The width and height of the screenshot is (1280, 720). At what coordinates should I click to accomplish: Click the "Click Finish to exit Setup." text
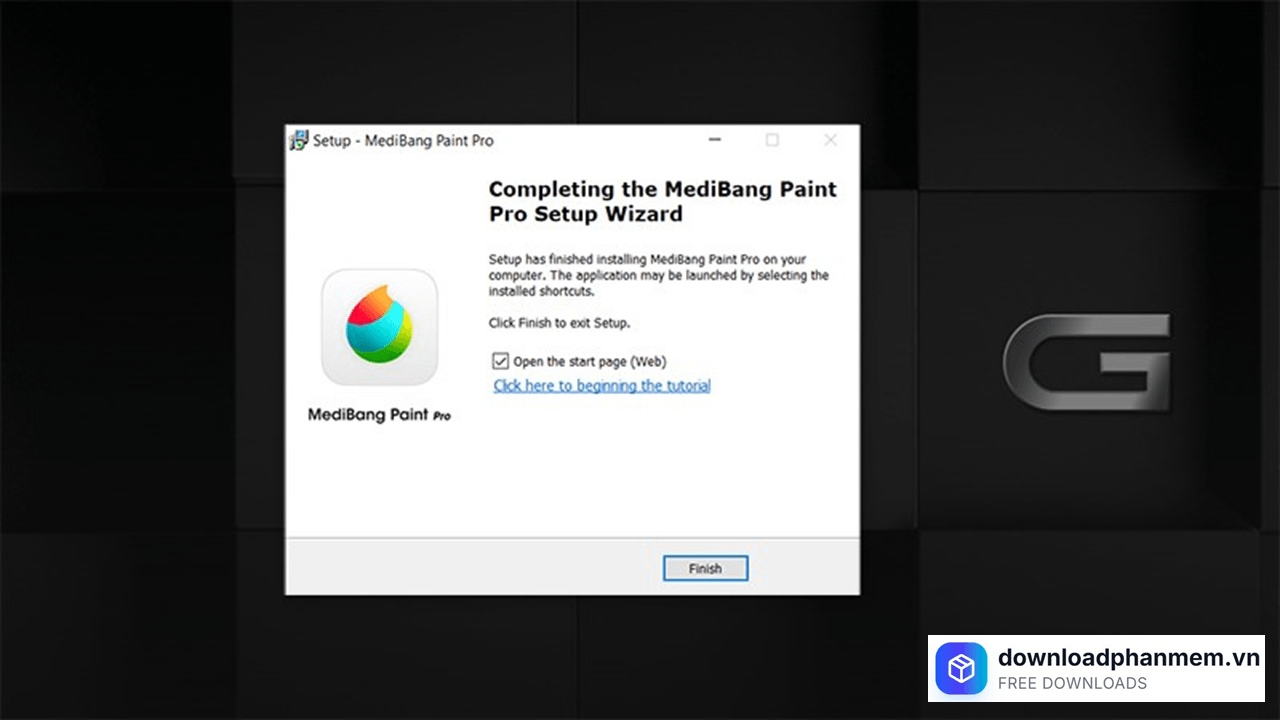click(559, 323)
